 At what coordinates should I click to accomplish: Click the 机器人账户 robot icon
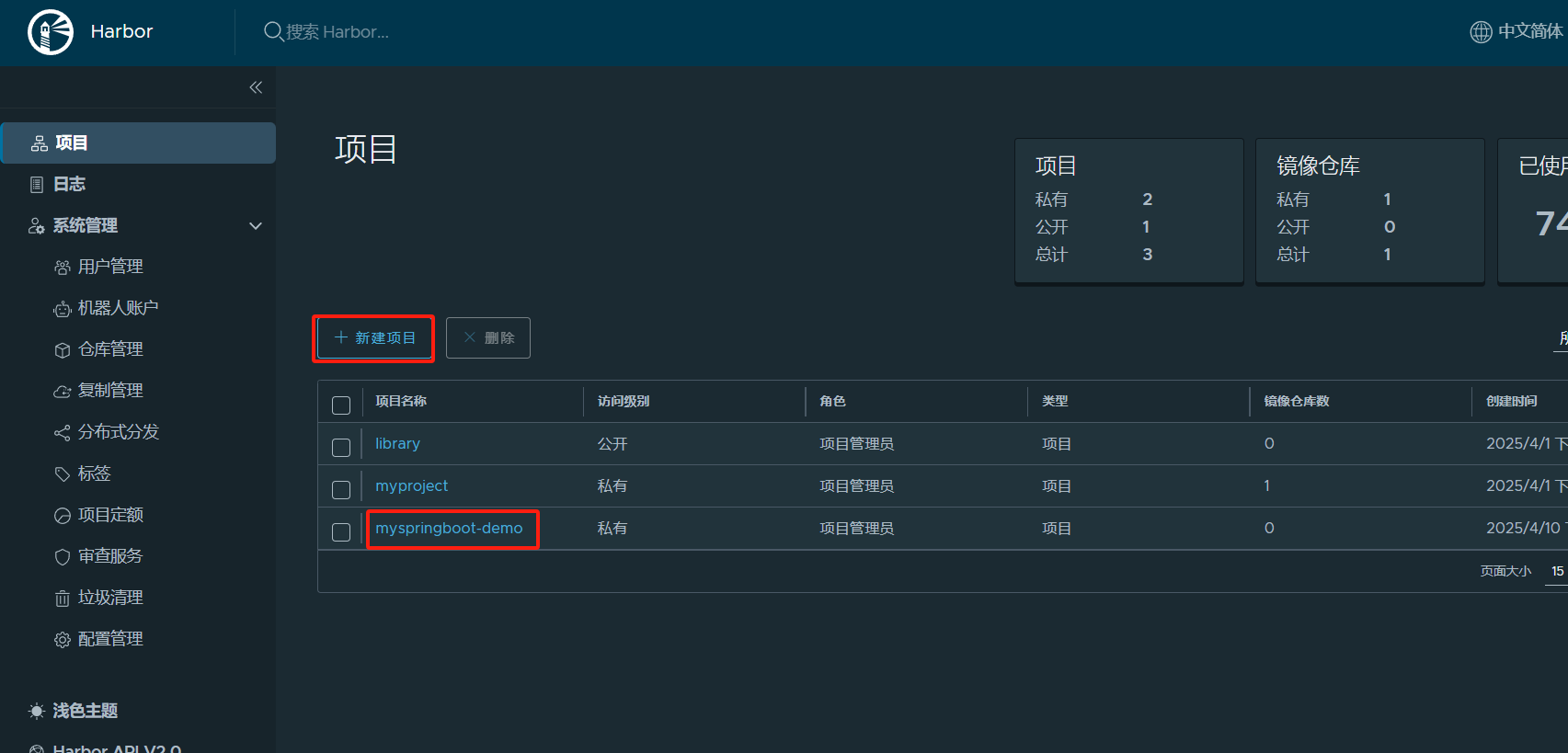(63, 309)
